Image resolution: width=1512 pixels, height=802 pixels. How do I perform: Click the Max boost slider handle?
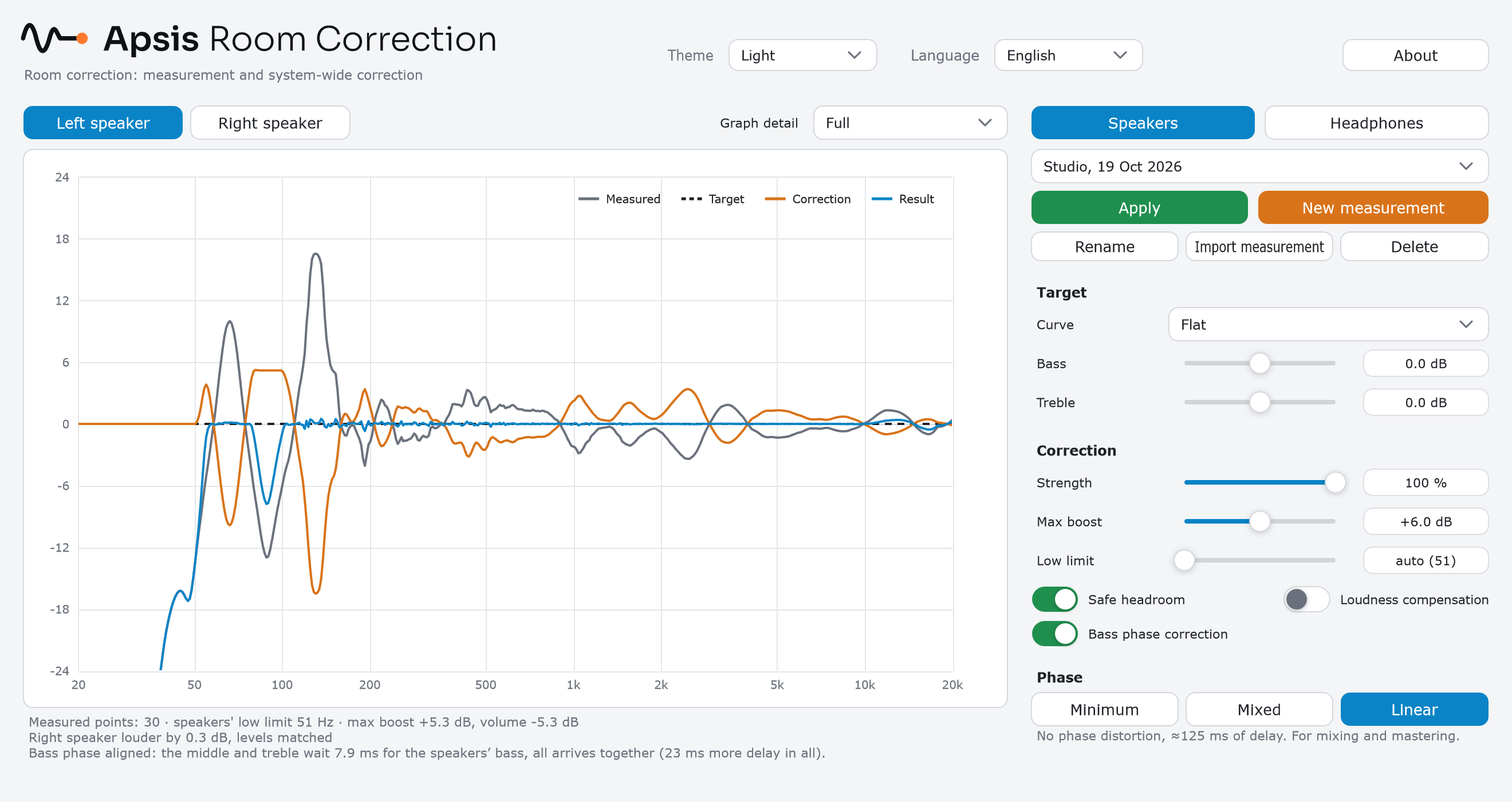point(1259,521)
